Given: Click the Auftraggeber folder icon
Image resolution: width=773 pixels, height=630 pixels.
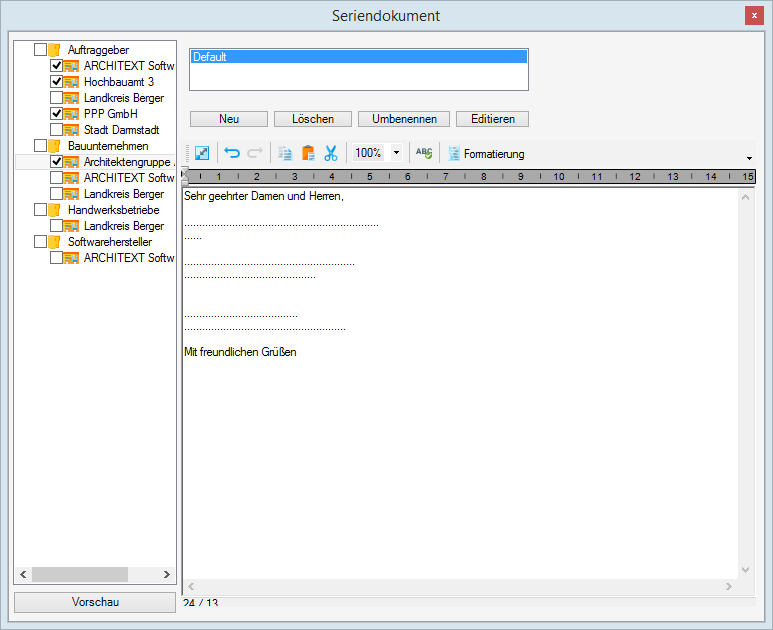Looking at the screenshot, I should point(54,50).
